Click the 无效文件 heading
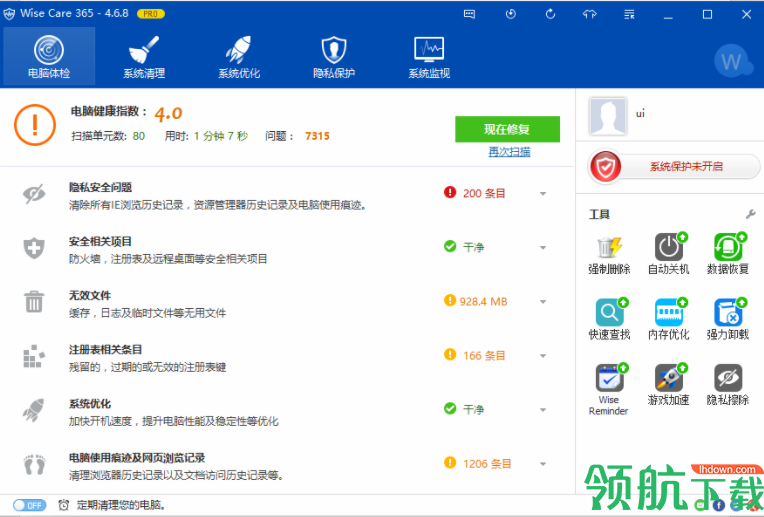Screen dimensions: 764x517 click(90, 296)
